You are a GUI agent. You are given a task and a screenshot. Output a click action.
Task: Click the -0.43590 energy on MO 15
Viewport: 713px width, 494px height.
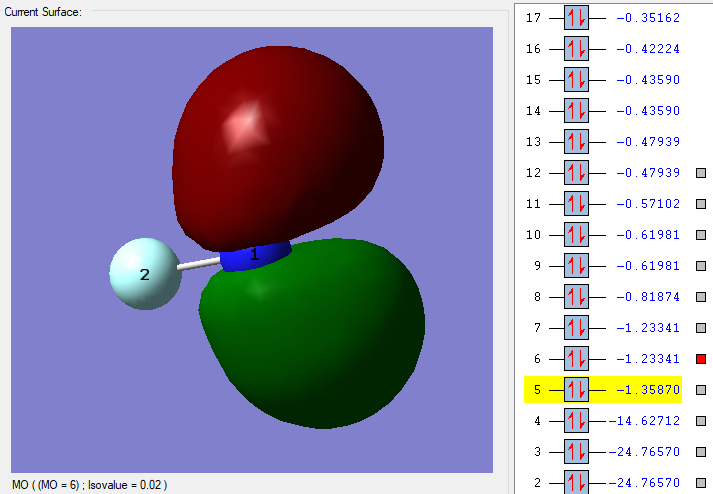[x=648, y=80]
